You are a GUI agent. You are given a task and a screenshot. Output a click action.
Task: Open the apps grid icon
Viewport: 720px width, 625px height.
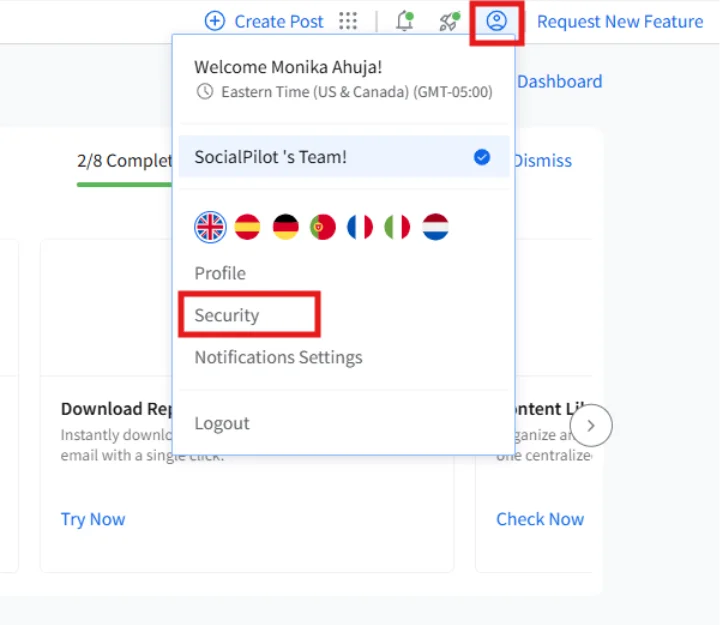[348, 21]
